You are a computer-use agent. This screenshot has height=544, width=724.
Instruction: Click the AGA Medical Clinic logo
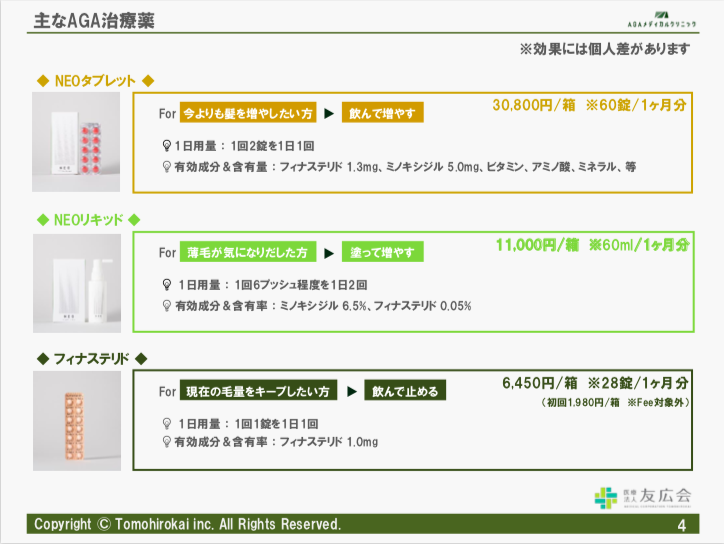[x=662, y=19]
